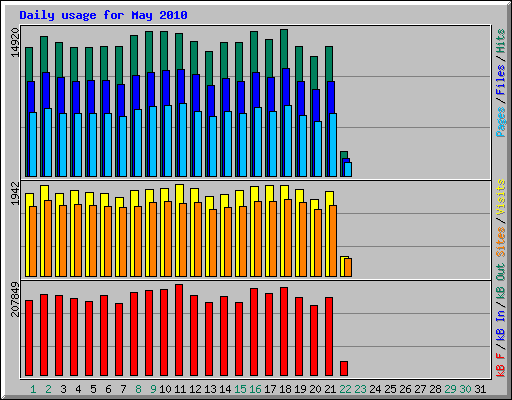
Task: Click the red kB F bar for day 16
Action: [254, 332]
